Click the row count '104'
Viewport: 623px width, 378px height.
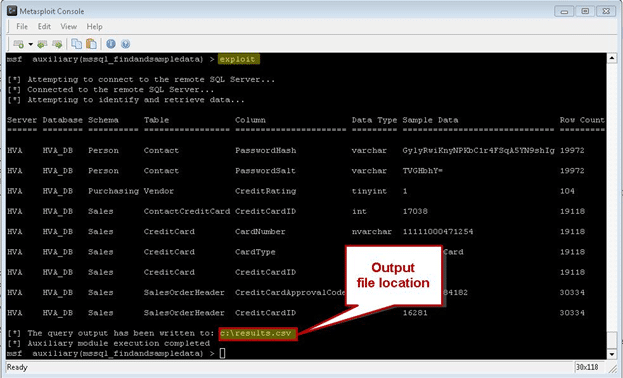(x=567, y=191)
